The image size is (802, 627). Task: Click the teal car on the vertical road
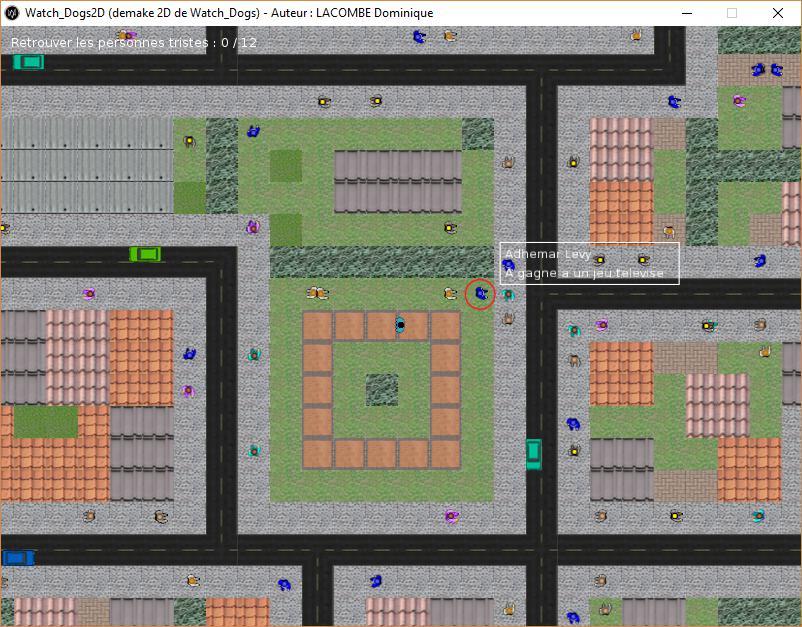[534, 454]
